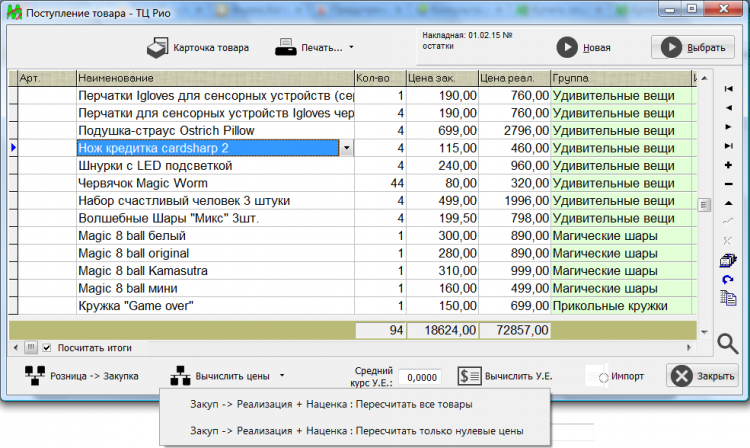Delete record minus icon

pyautogui.click(x=728, y=184)
